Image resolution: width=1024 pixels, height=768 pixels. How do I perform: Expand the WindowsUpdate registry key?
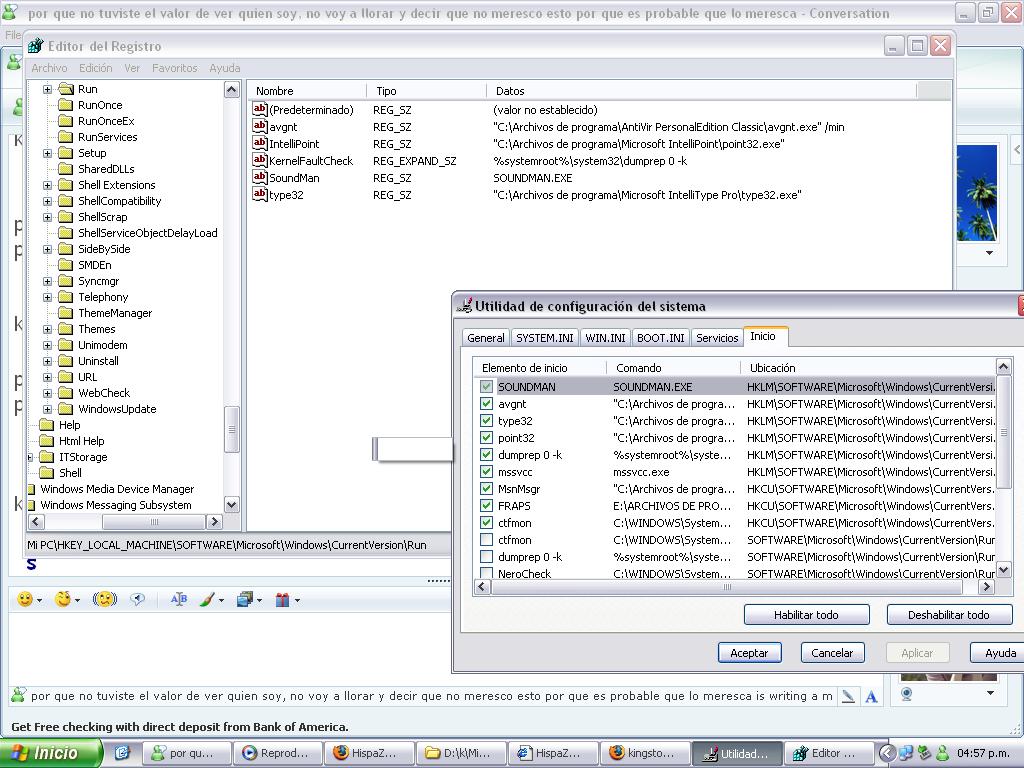pos(47,409)
